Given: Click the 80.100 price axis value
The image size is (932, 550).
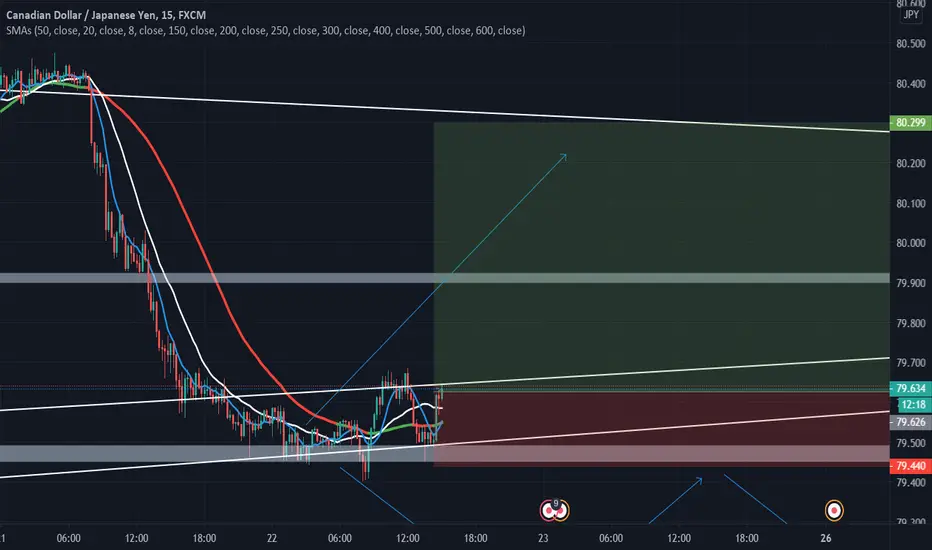Looking at the screenshot, I should point(911,203).
